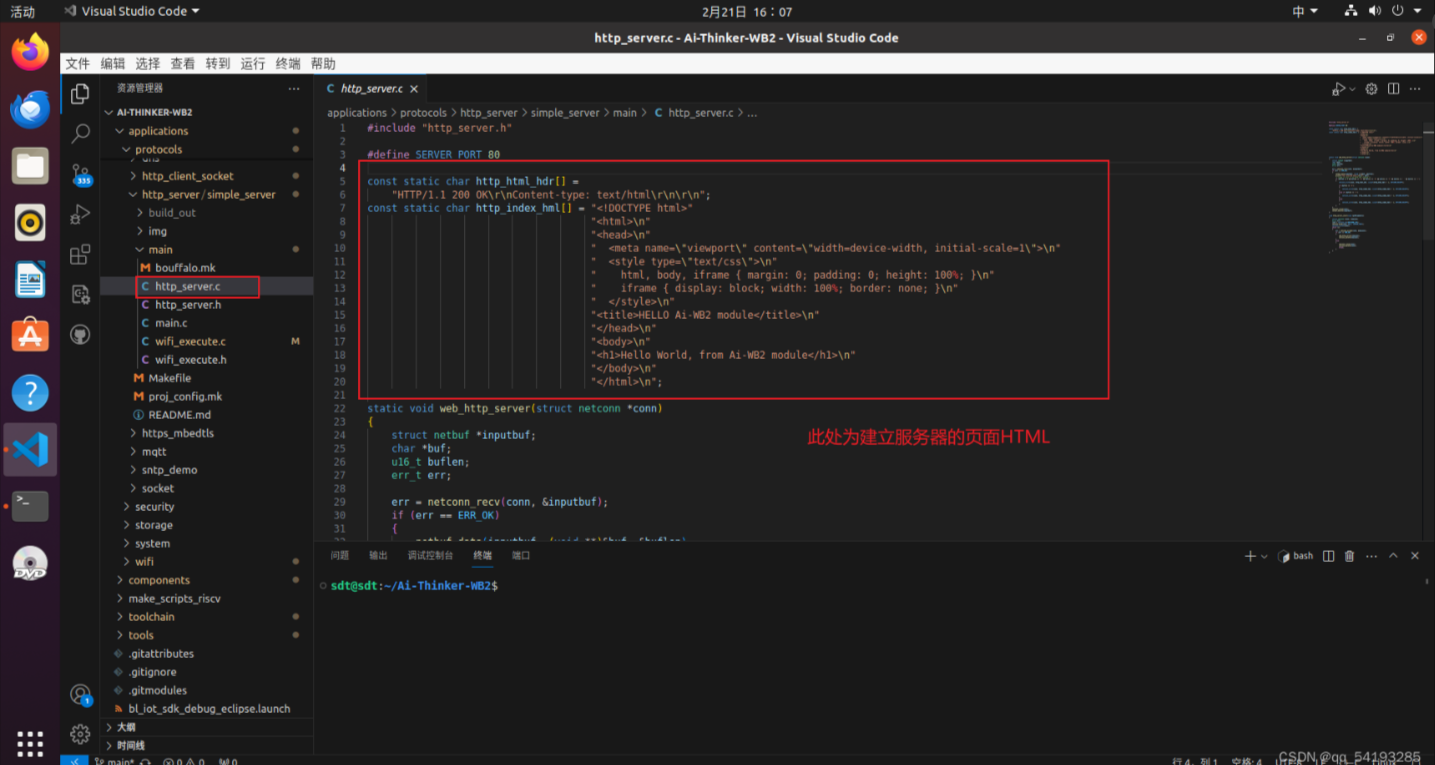The width and height of the screenshot is (1435, 765).
Task: Open the 终端 menu in menu bar
Action: [x=288, y=63]
